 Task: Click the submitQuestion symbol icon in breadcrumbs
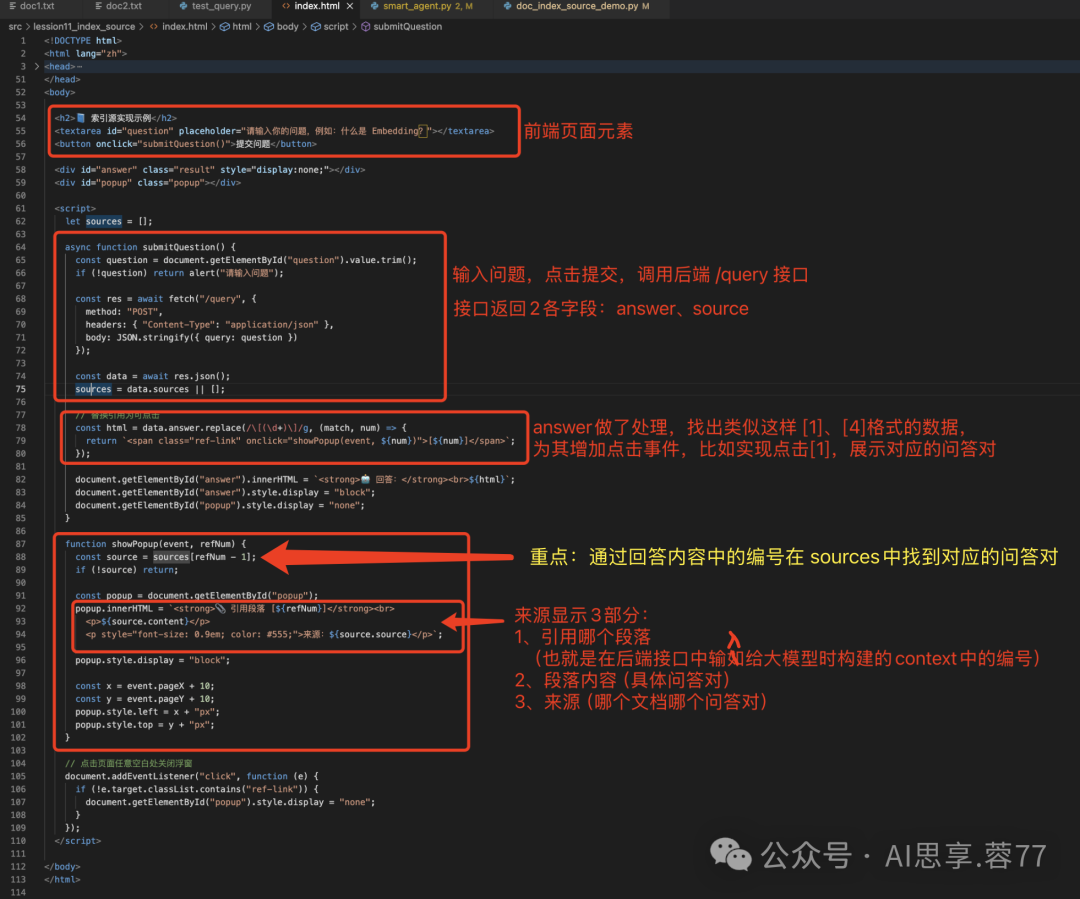(x=364, y=26)
